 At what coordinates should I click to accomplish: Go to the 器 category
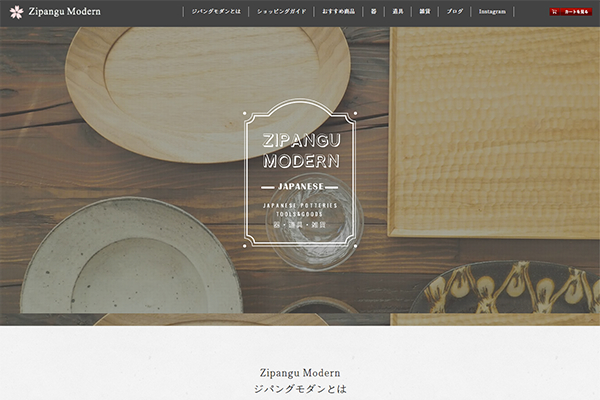pyautogui.click(x=373, y=11)
